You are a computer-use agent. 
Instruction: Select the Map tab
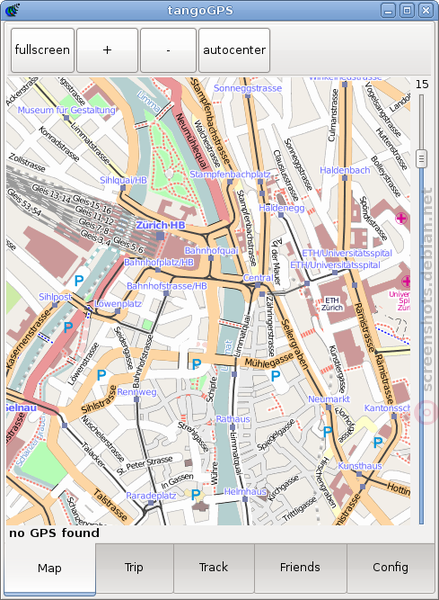[50, 568]
